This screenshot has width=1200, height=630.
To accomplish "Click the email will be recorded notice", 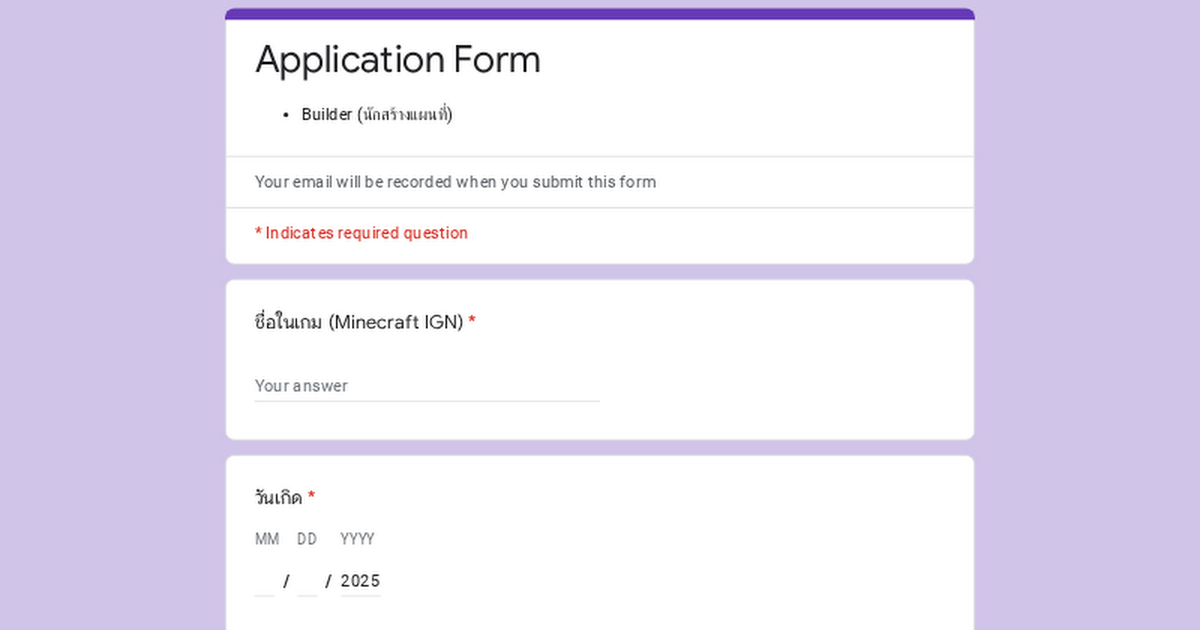I will coord(455,182).
